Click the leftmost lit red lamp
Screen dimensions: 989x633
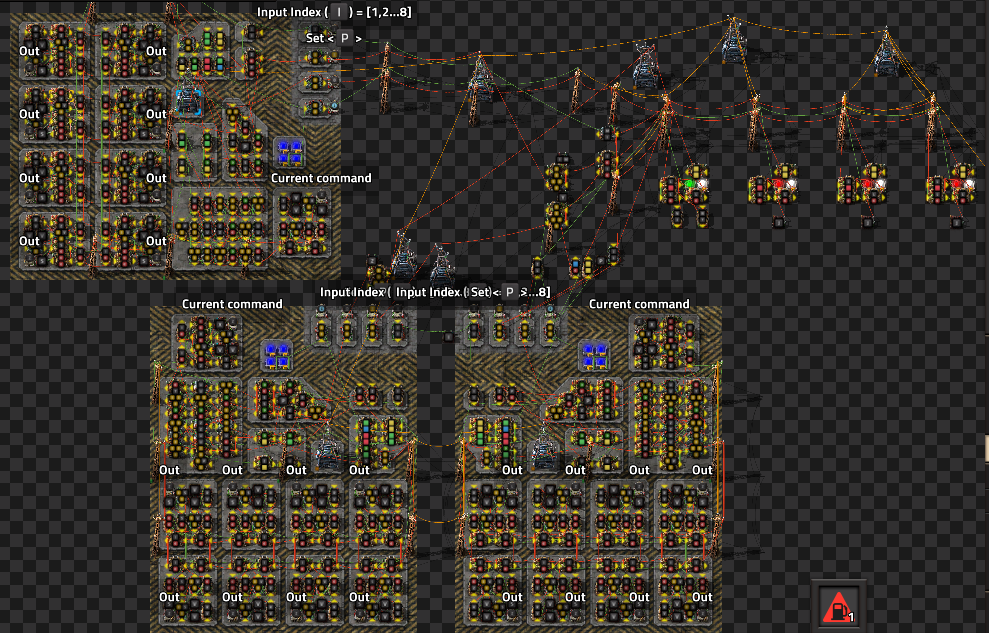(x=778, y=184)
